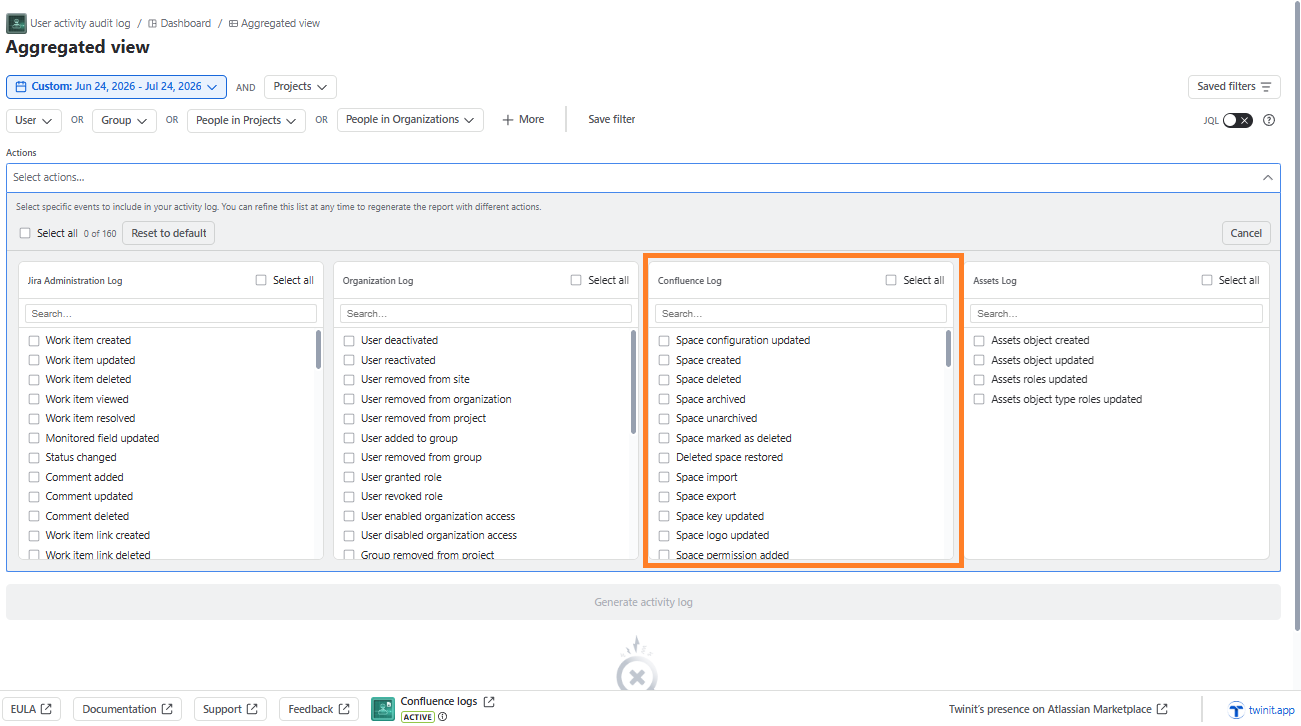Viewport: 1301px width, 726px height.
Task: Click the Twinit logo icon in footer
Action: tap(1236, 710)
